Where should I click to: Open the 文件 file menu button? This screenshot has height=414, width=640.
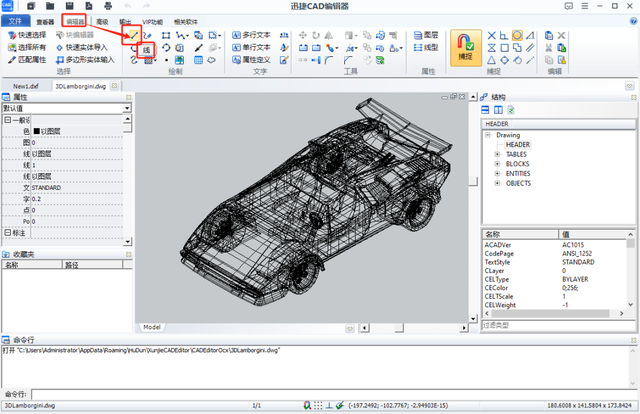coord(16,21)
